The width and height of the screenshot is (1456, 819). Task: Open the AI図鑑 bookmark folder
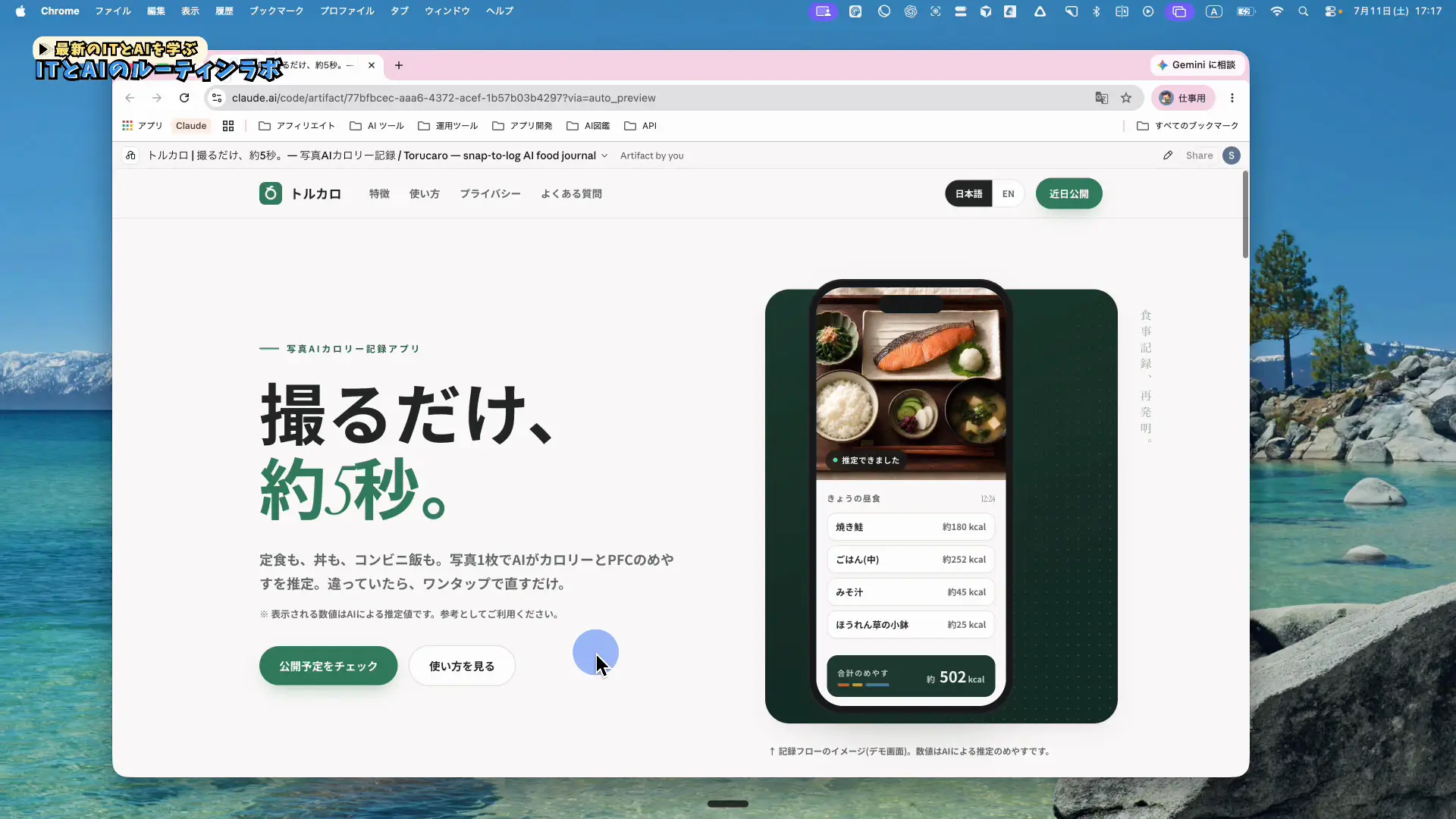(x=588, y=126)
